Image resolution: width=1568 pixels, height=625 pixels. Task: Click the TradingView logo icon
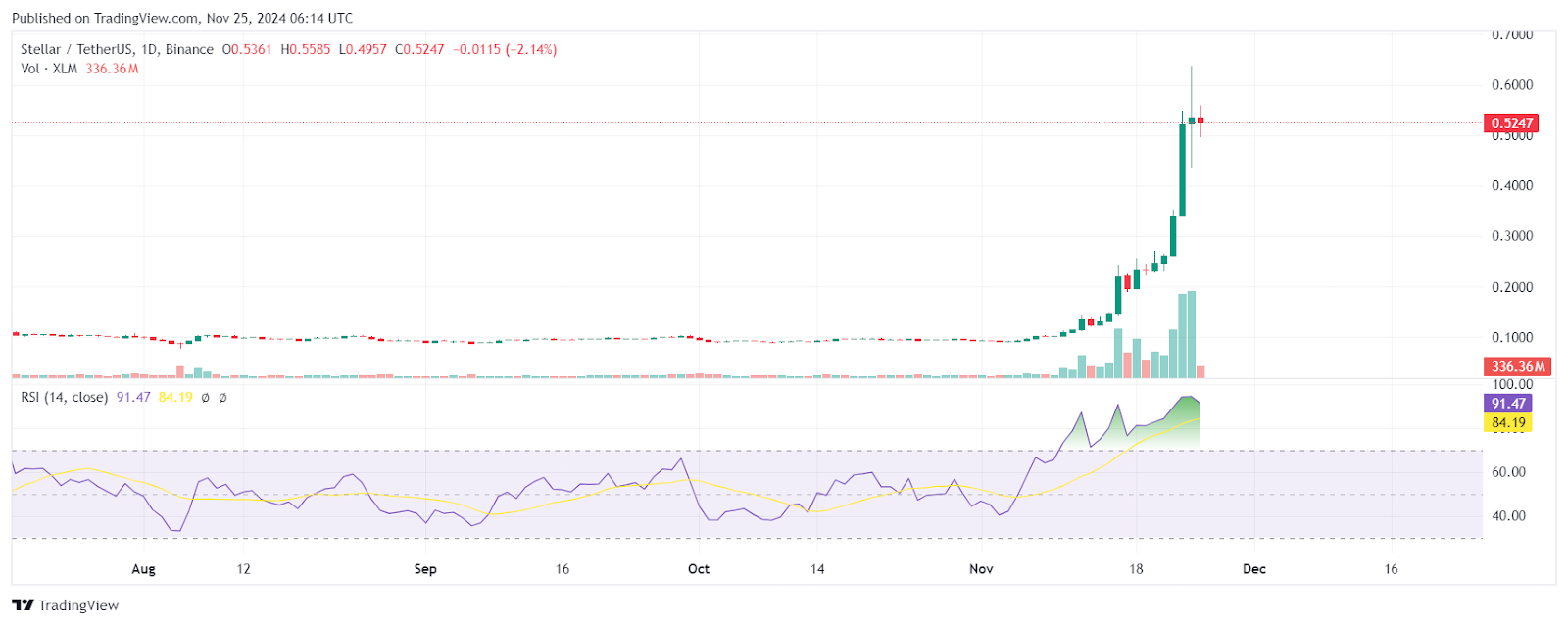click(x=24, y=605)
